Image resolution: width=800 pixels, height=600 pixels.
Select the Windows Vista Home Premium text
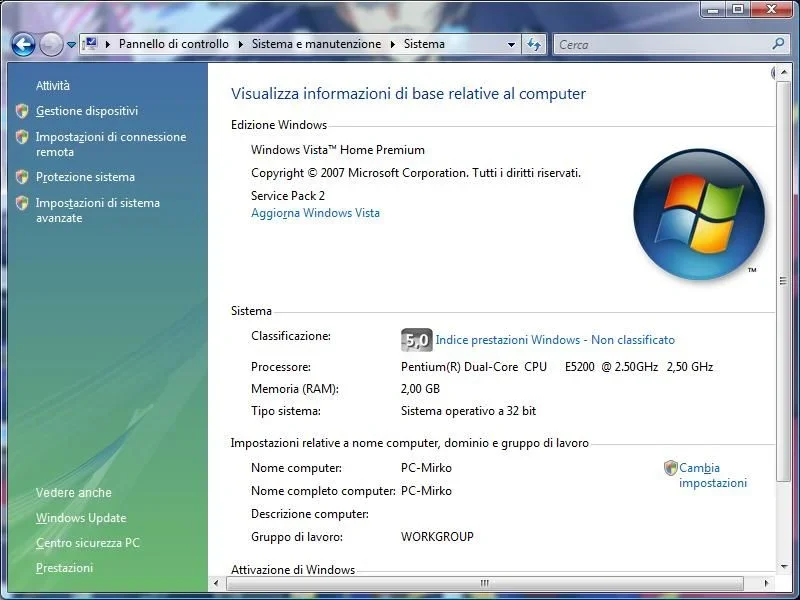(x=338, y=150)
